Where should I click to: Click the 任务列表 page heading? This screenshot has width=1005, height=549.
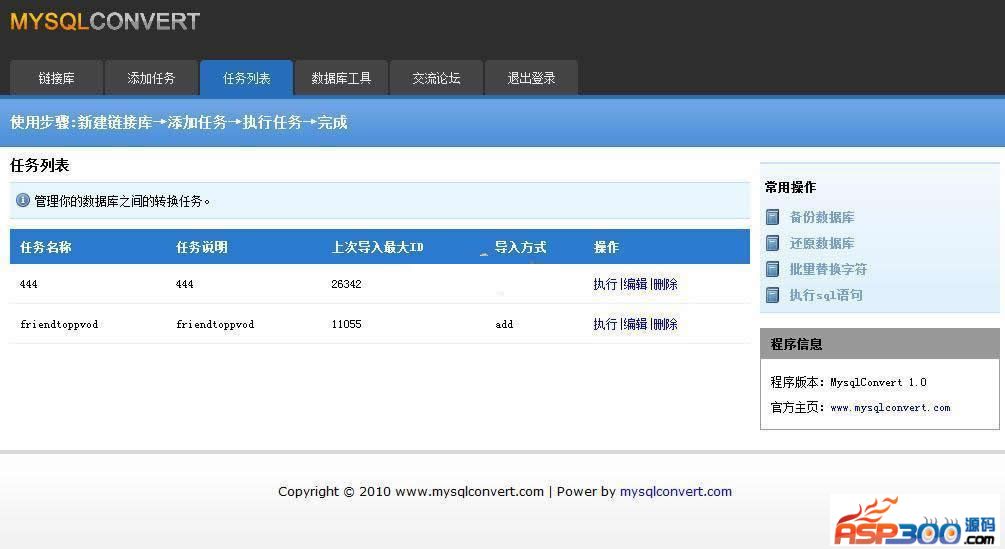coord(40,165)
